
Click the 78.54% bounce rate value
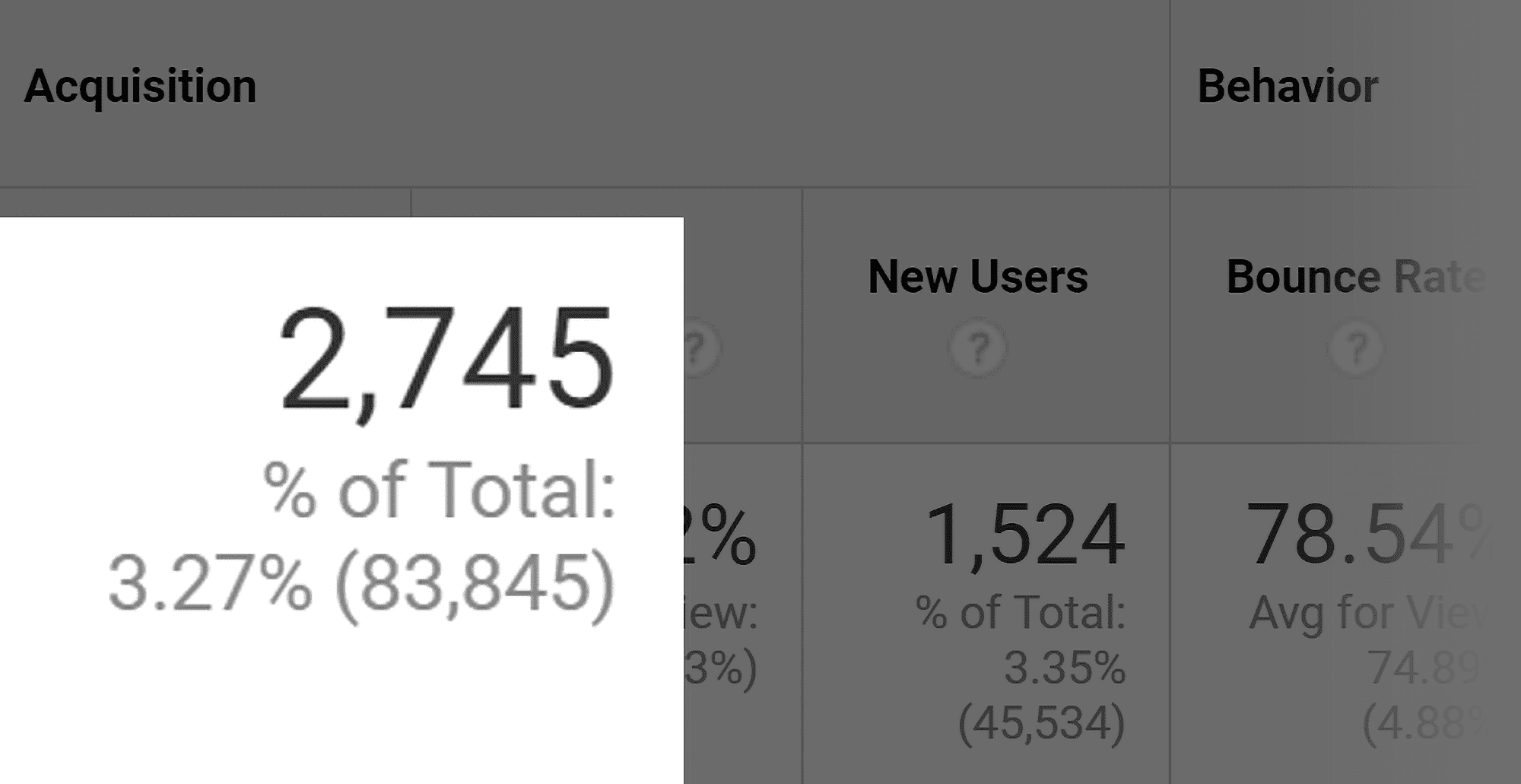coord(1369,535)
